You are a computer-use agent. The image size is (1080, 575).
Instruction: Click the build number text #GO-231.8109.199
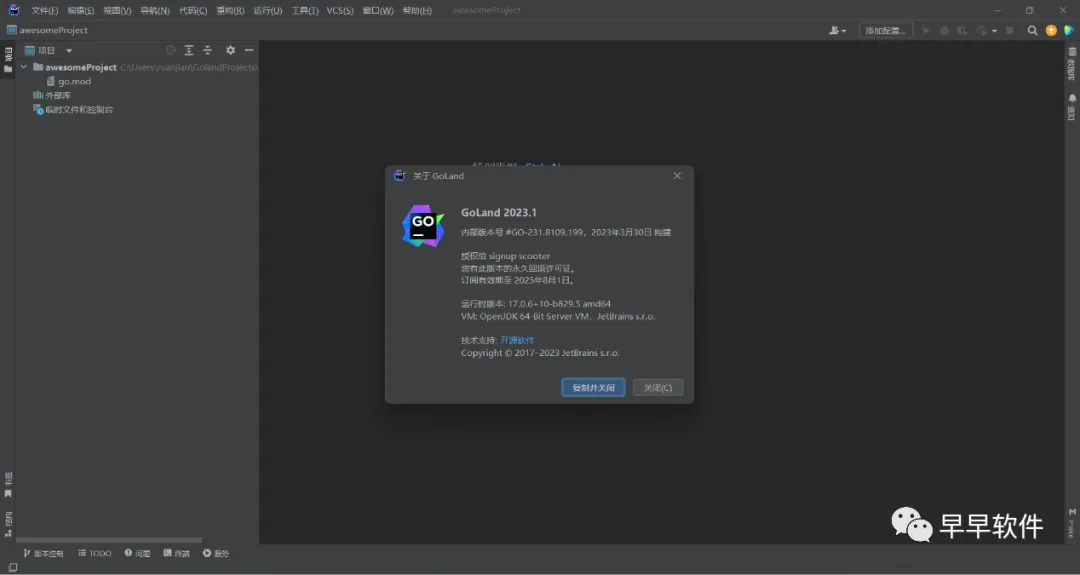point(544,233)
